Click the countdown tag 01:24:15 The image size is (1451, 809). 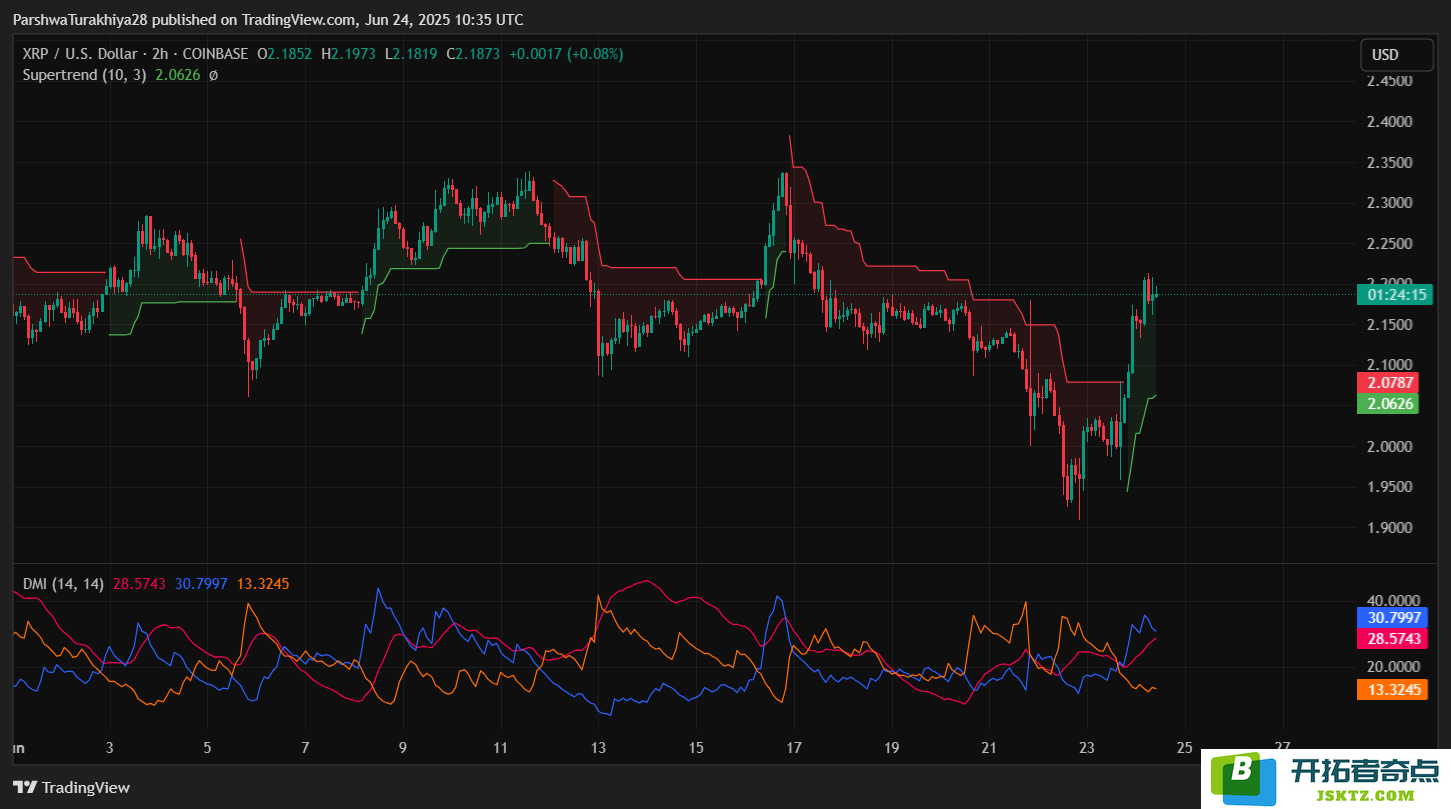[x=1395, y=295]
